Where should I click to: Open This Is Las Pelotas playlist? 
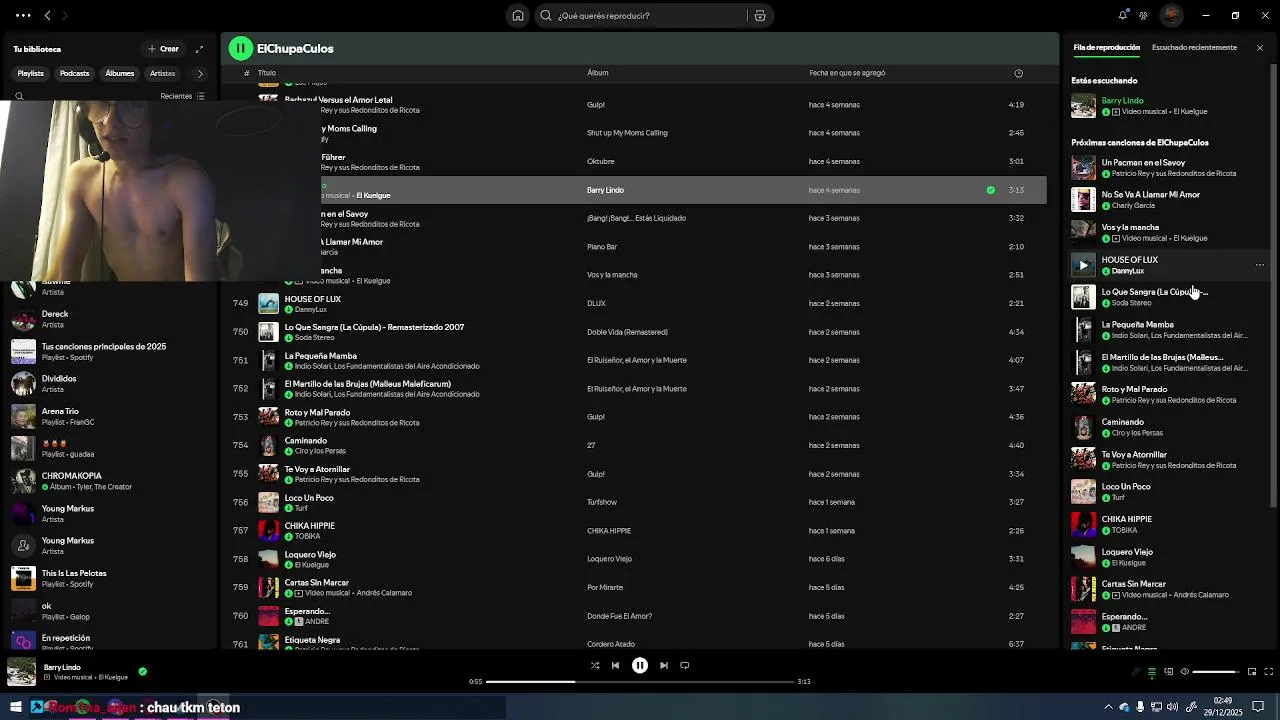(108, 578)
